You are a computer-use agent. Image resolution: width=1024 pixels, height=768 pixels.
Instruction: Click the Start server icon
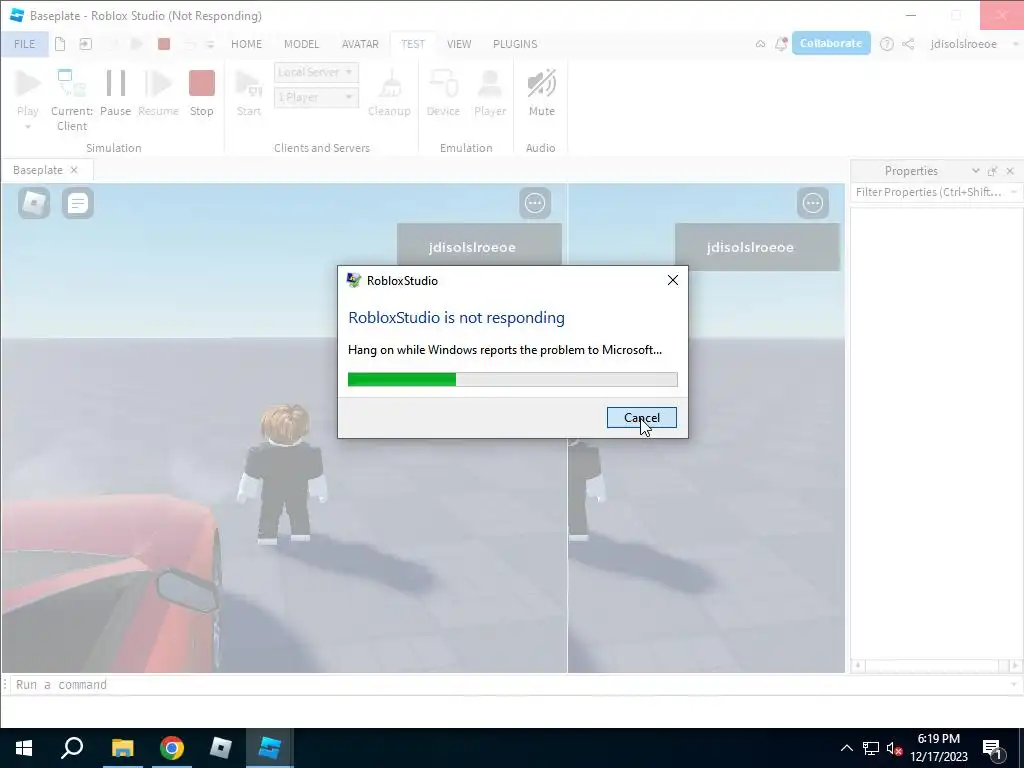249,84
